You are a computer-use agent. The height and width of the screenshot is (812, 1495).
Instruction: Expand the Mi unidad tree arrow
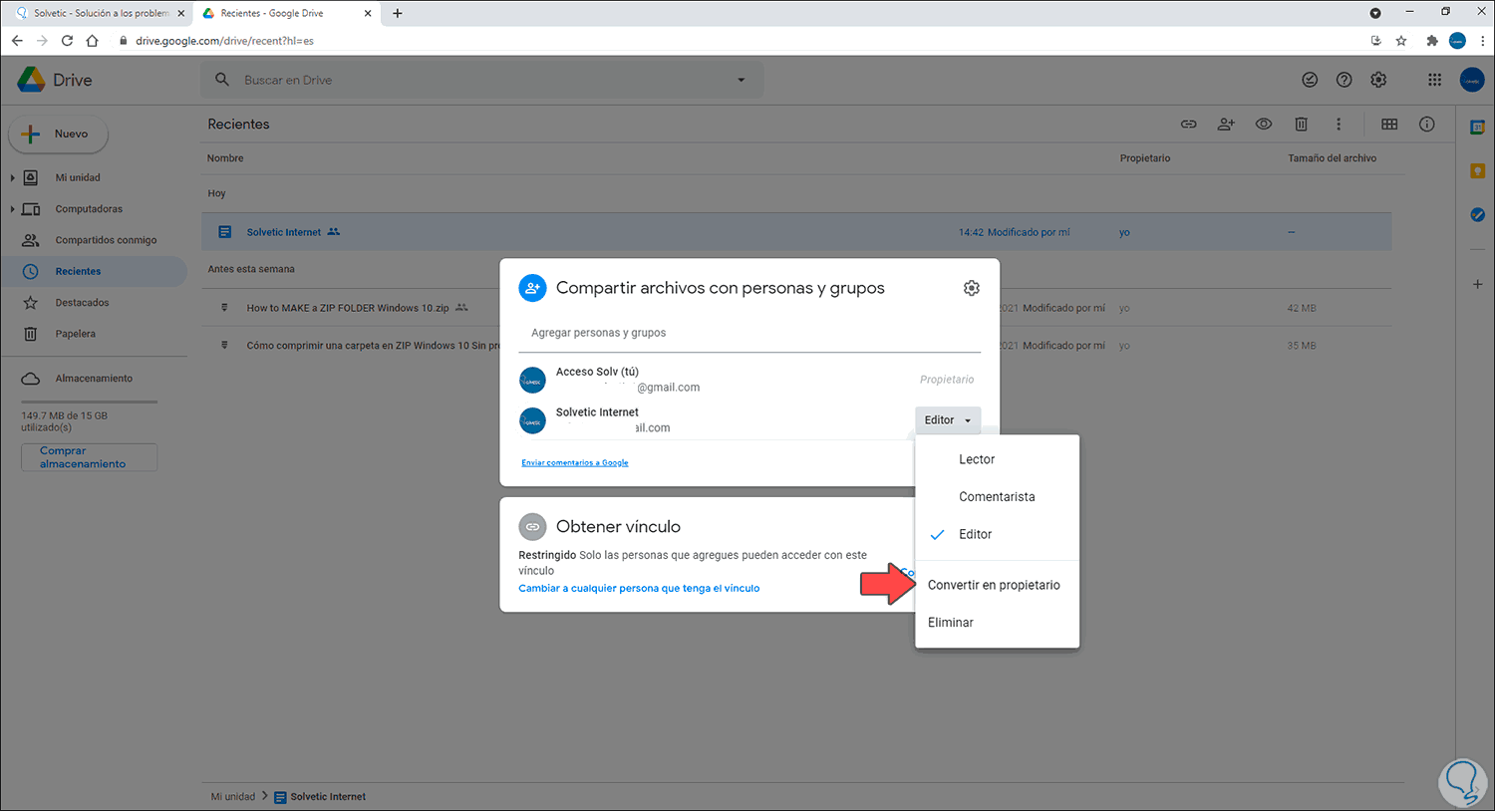point(12,177)
